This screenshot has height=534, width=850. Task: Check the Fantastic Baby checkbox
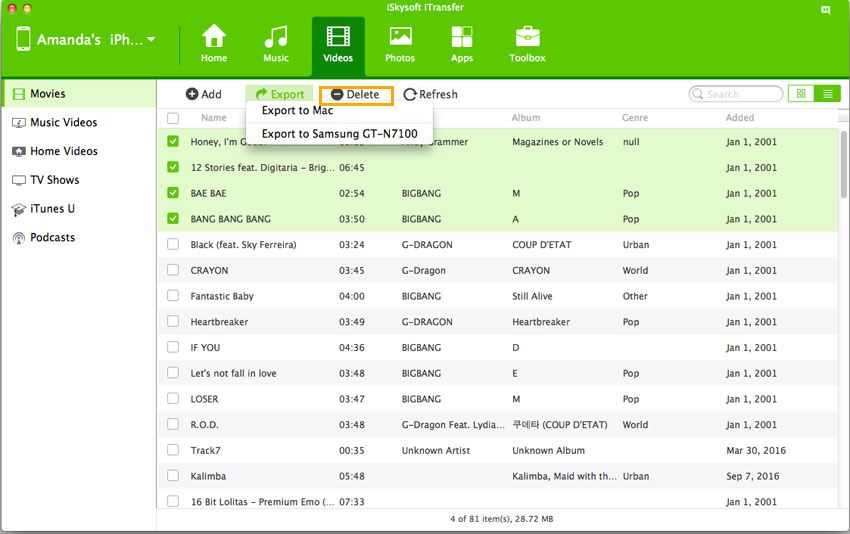[173, 295]
